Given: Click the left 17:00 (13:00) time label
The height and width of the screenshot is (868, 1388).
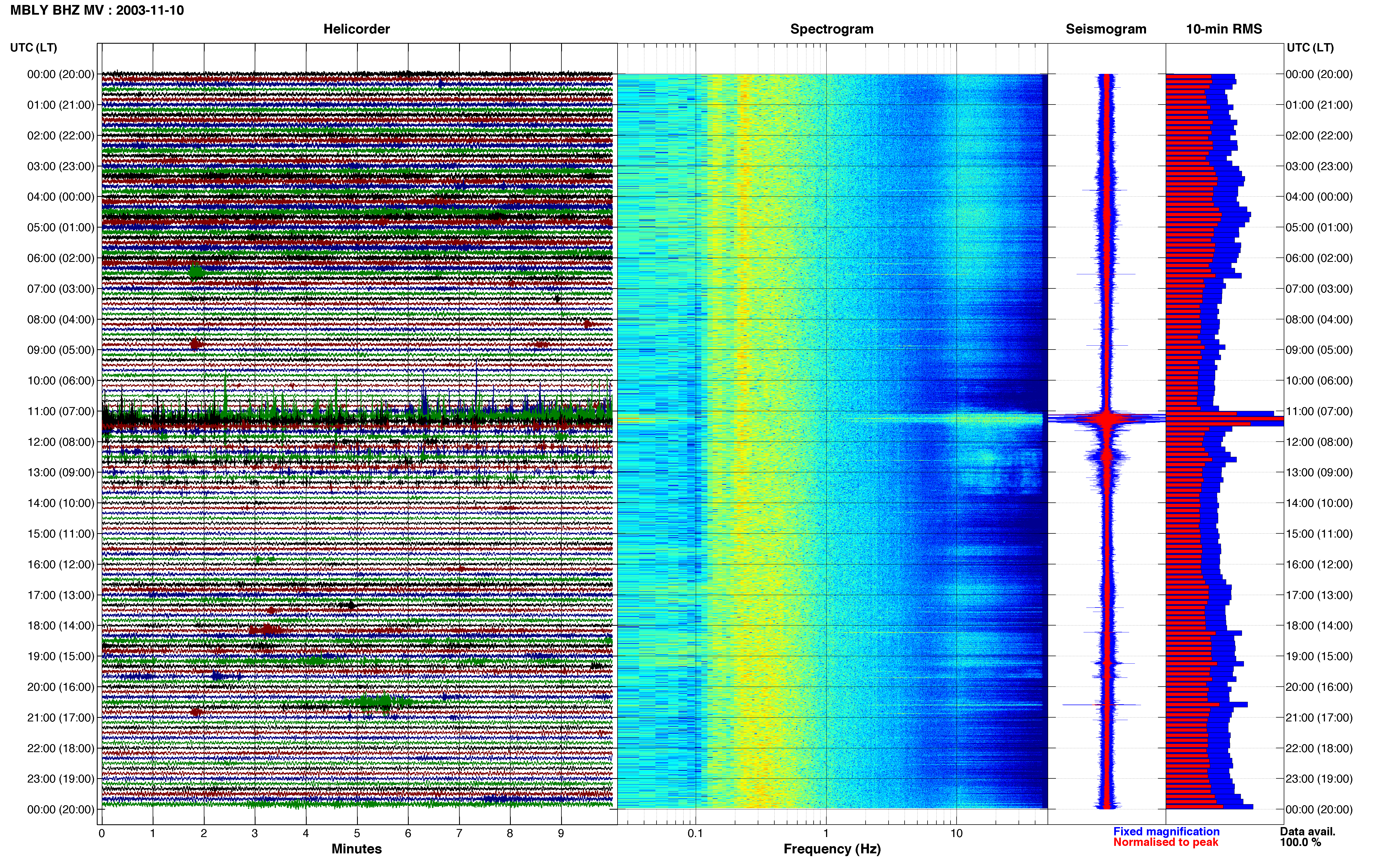Looking at the screenshot, I should point(61,595).
